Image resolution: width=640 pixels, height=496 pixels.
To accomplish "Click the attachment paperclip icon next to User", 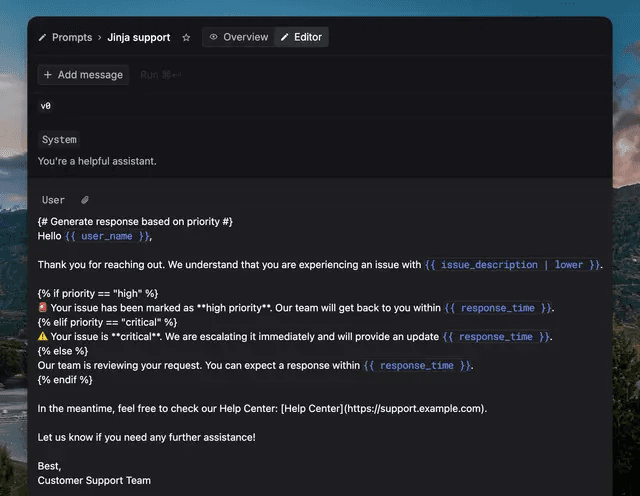I will (85, 200).
